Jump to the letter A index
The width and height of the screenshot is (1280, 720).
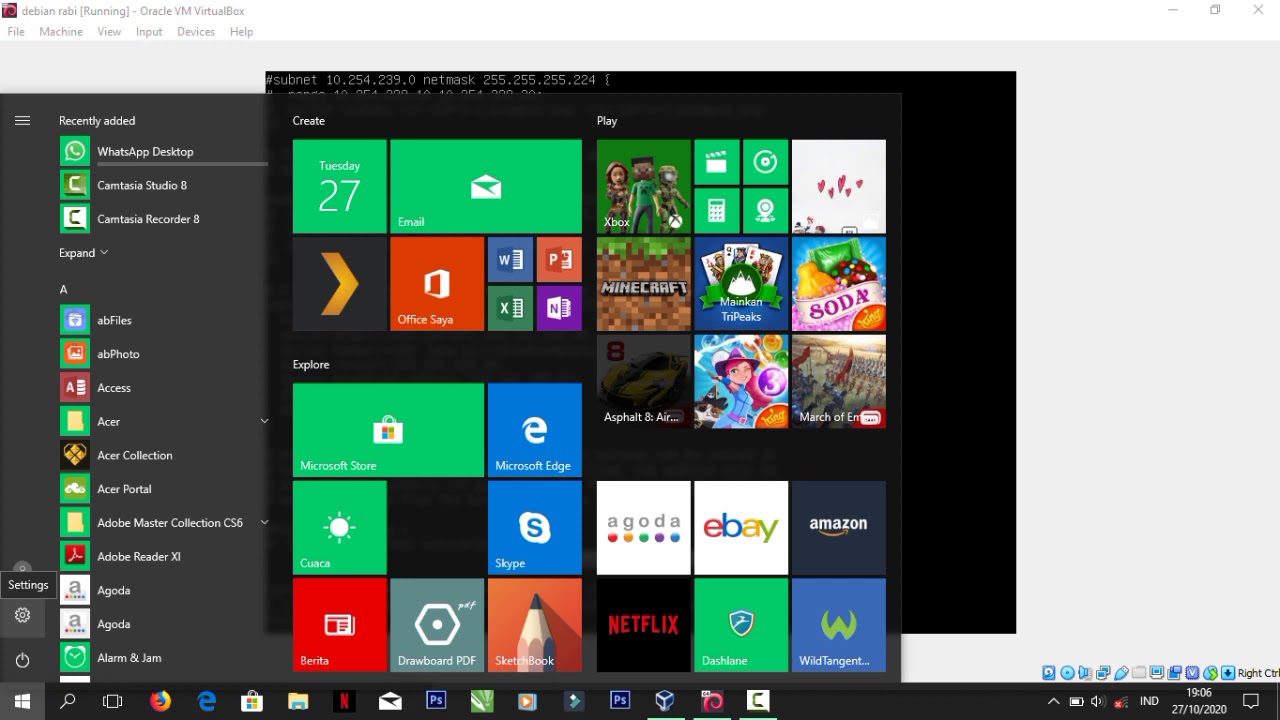point(63,289)
